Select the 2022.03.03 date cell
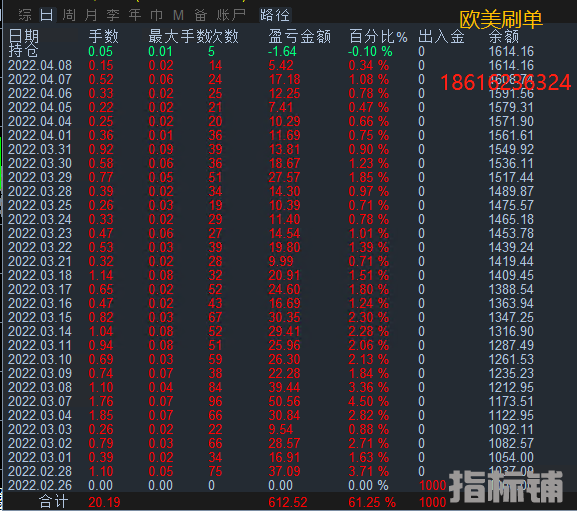The height and width of the screenshot is (511, 577). 40,429
